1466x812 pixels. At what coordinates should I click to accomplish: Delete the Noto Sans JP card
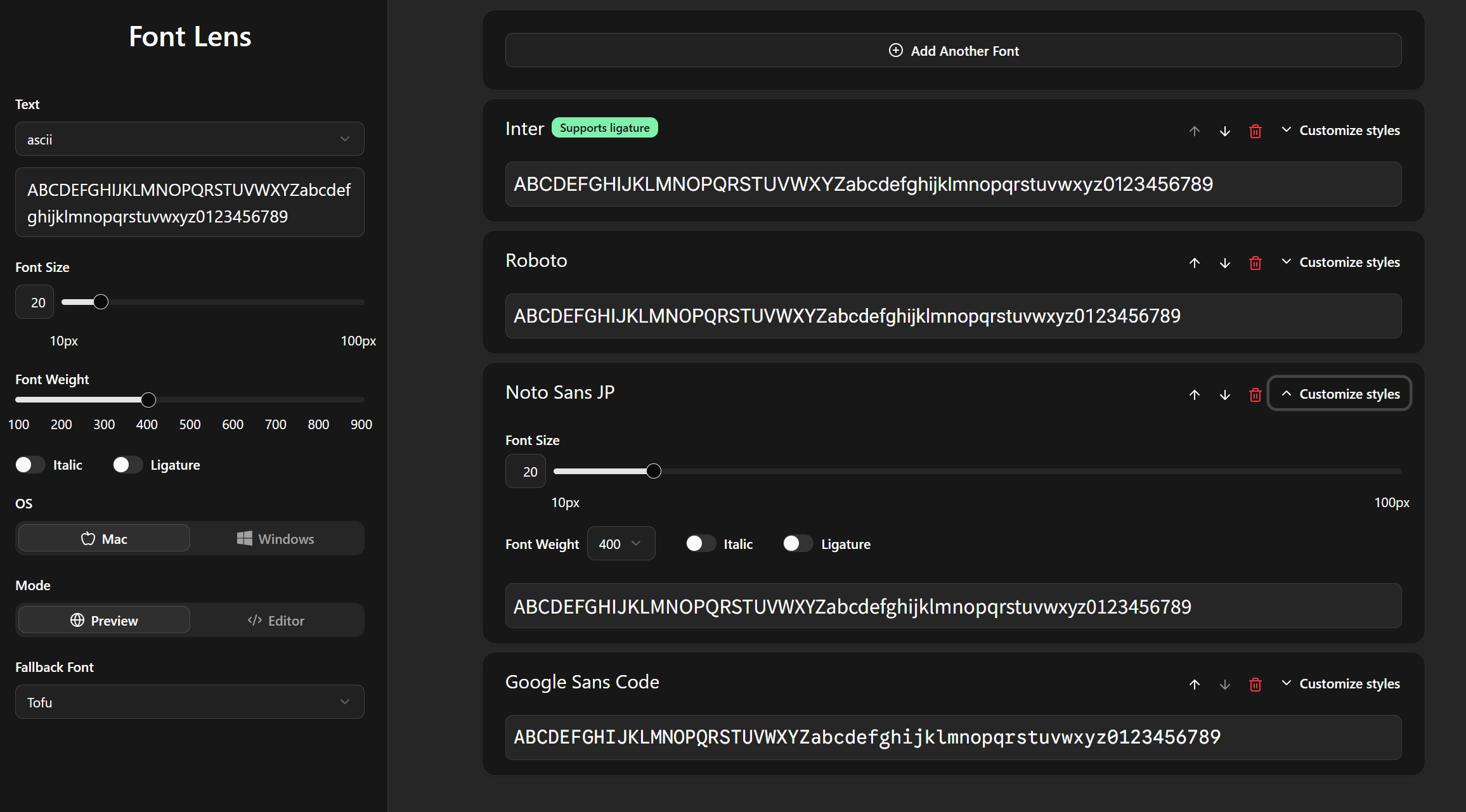coord(1255,395)
